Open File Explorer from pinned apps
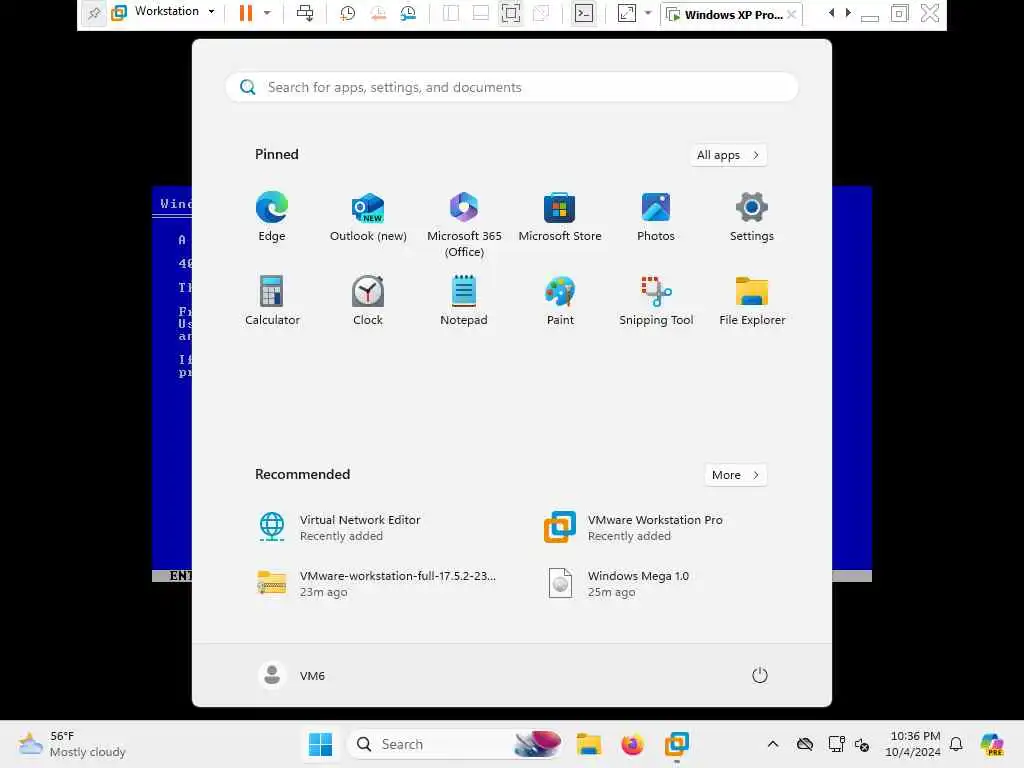The height and width of the screenshot is (768, 1024). click(752, 300)
